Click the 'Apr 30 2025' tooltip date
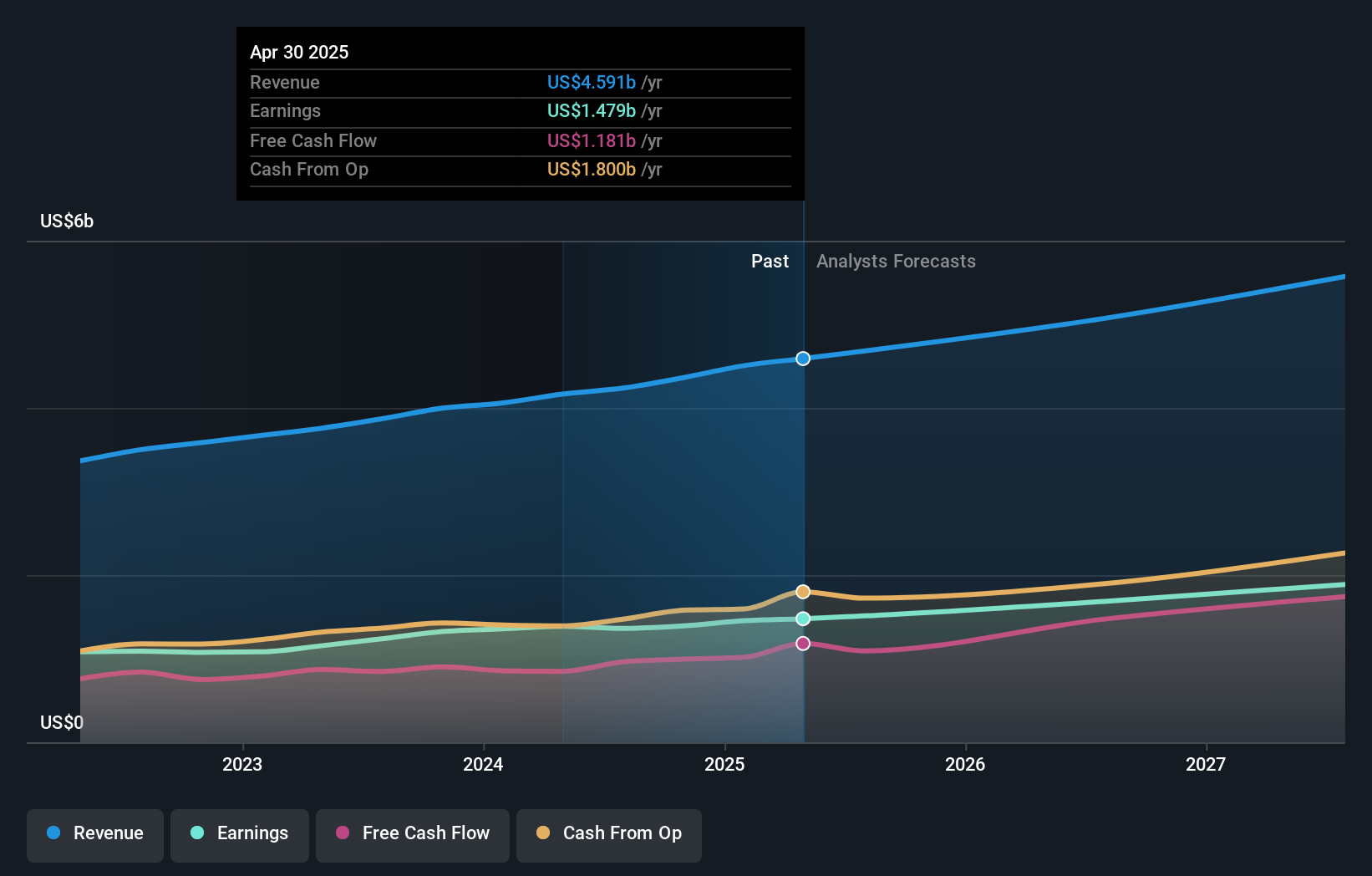This screenshot has width=1372, height=876. (x=299, y=52)
